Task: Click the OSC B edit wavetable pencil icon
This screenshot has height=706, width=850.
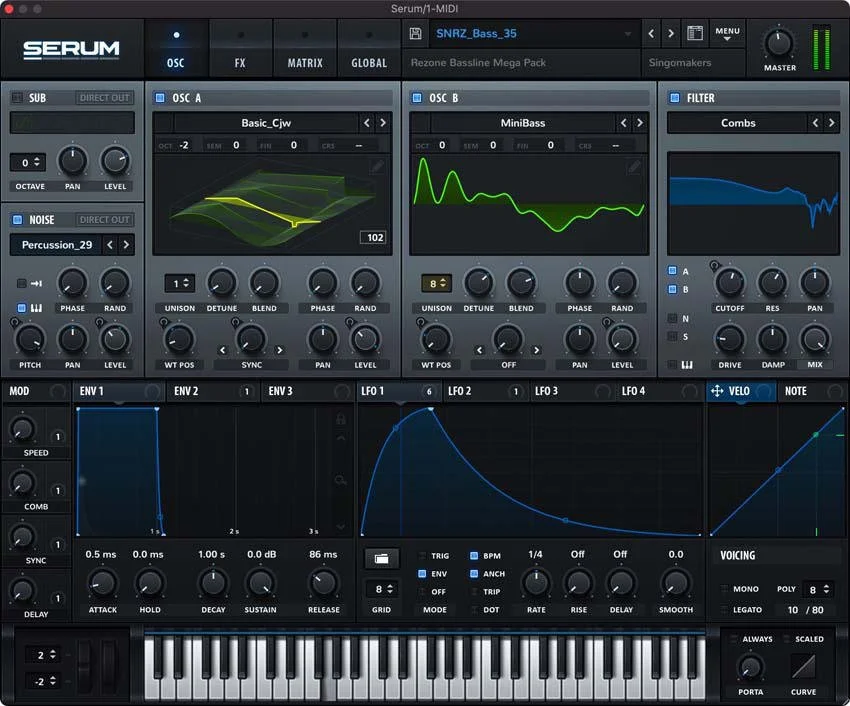Action: coord(634,166)
